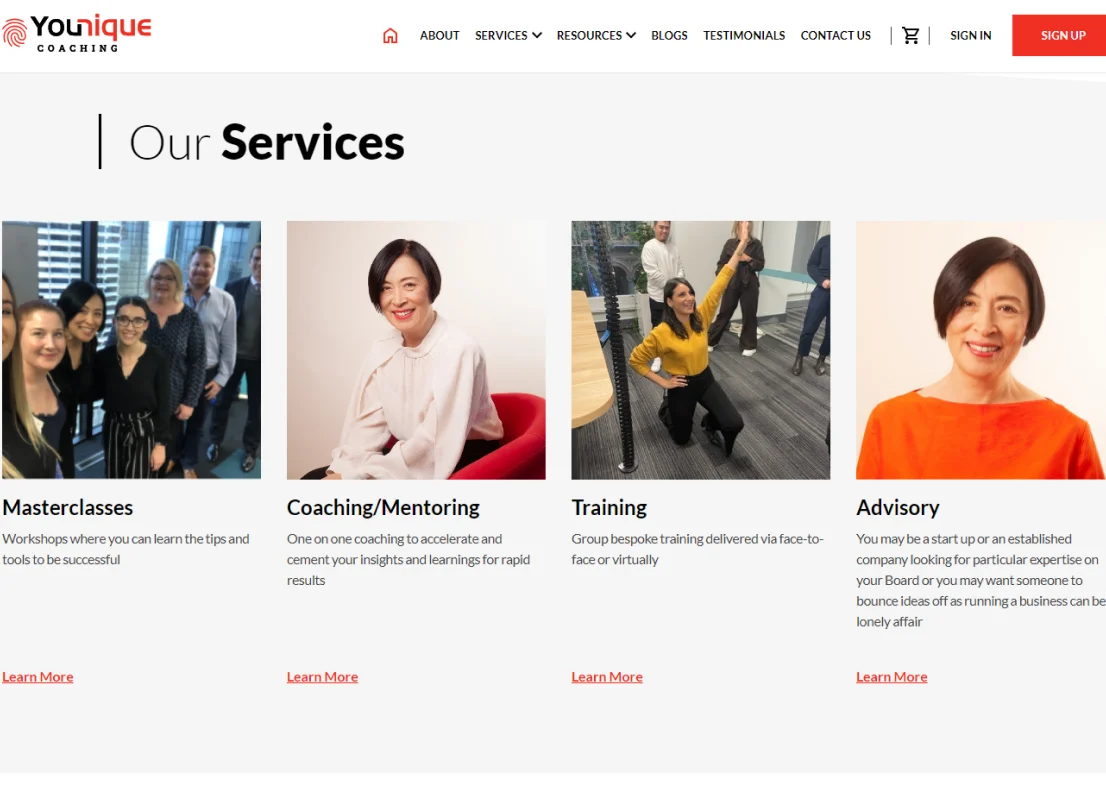Open the Coaching/Mentoring portrait image
The height and width of the screenshot is (792, 1106).
416,350
